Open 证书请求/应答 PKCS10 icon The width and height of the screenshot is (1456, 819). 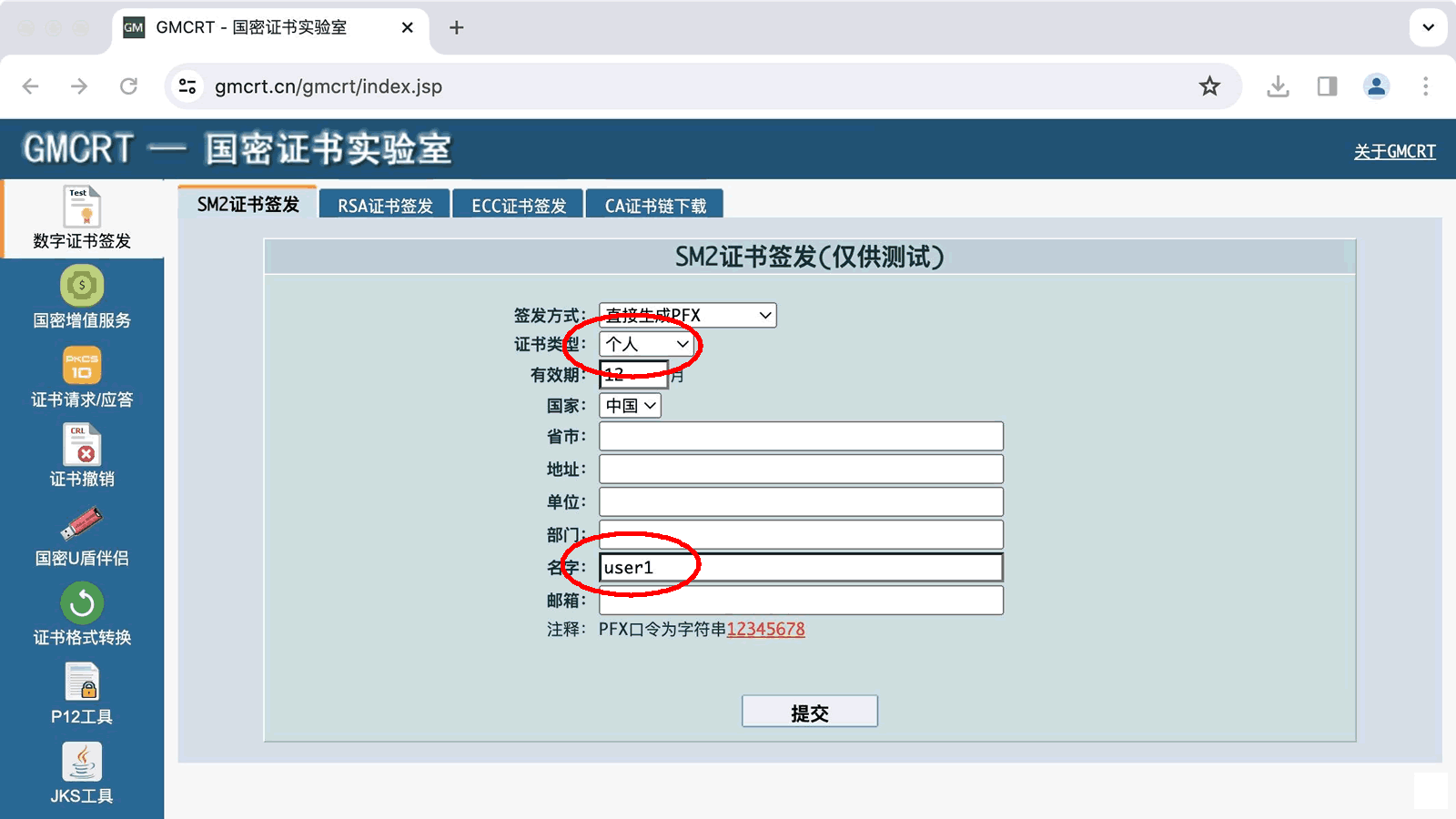(x=82, y=366)
